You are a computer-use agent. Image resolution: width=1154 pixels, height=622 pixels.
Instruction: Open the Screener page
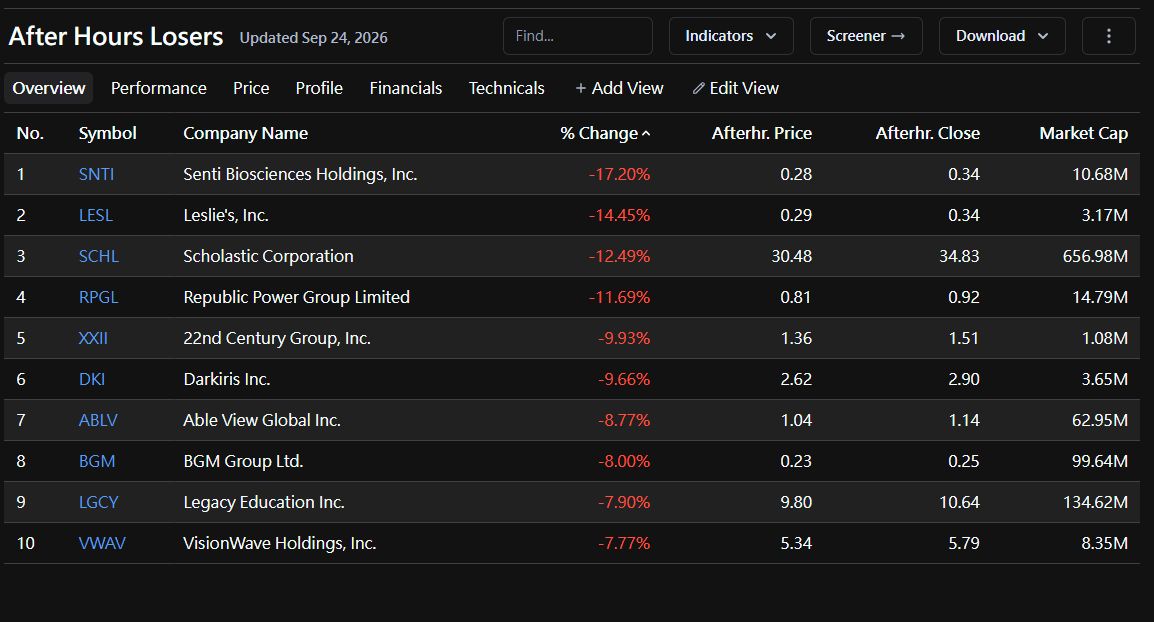tap(866, 36)
